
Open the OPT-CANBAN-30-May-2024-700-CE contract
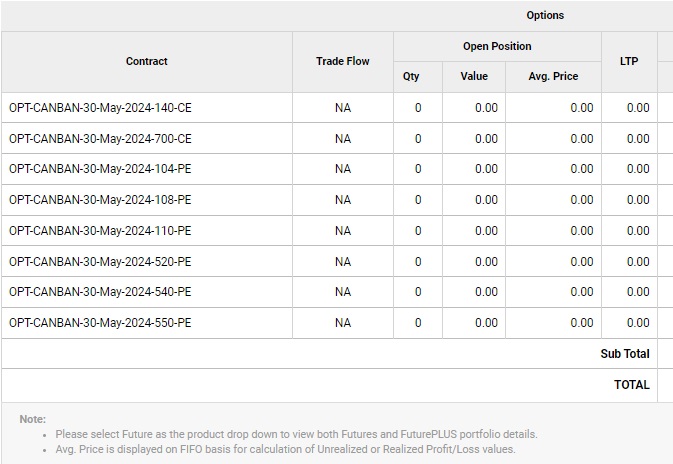pyautogui.click(x=100, y=139)
